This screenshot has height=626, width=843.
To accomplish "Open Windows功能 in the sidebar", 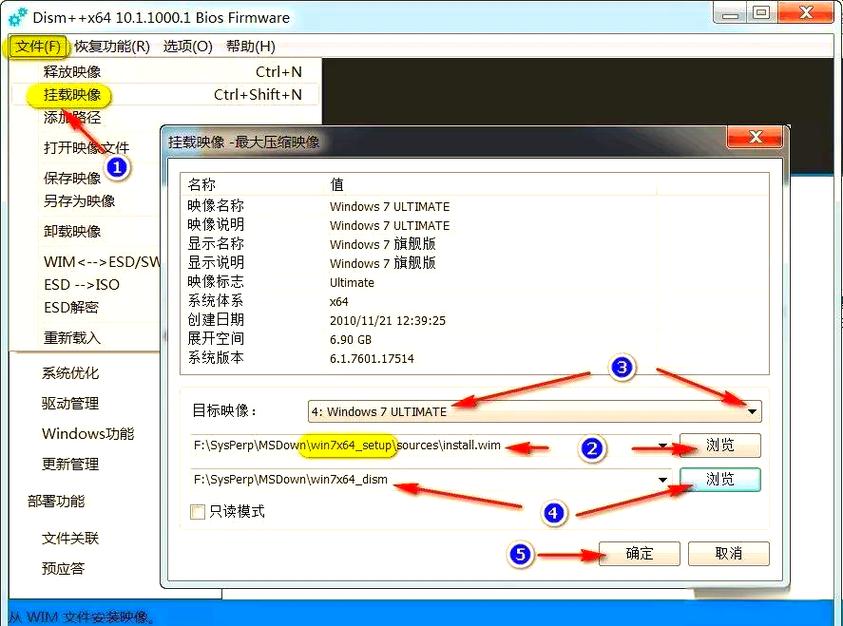I will tap(88, 433).
